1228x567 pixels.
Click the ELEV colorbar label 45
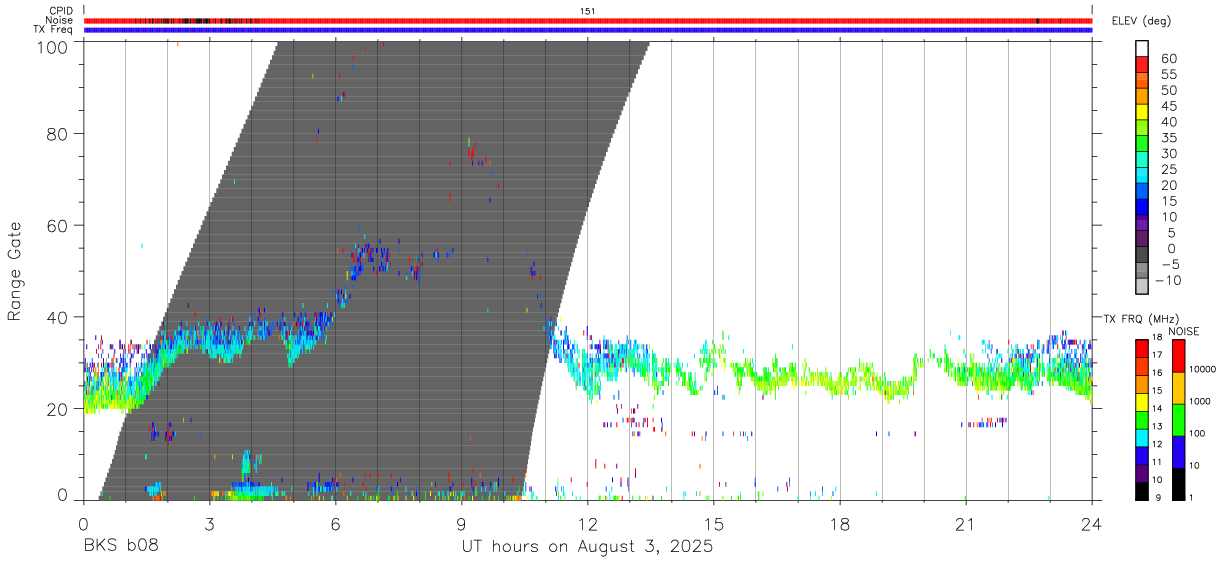[x=1168, y=106]
